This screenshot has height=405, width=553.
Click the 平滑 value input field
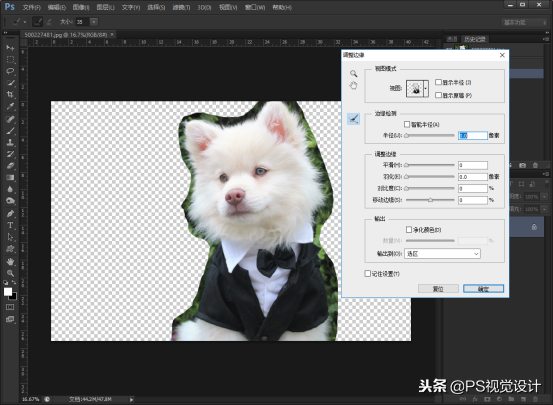[473, 165]
